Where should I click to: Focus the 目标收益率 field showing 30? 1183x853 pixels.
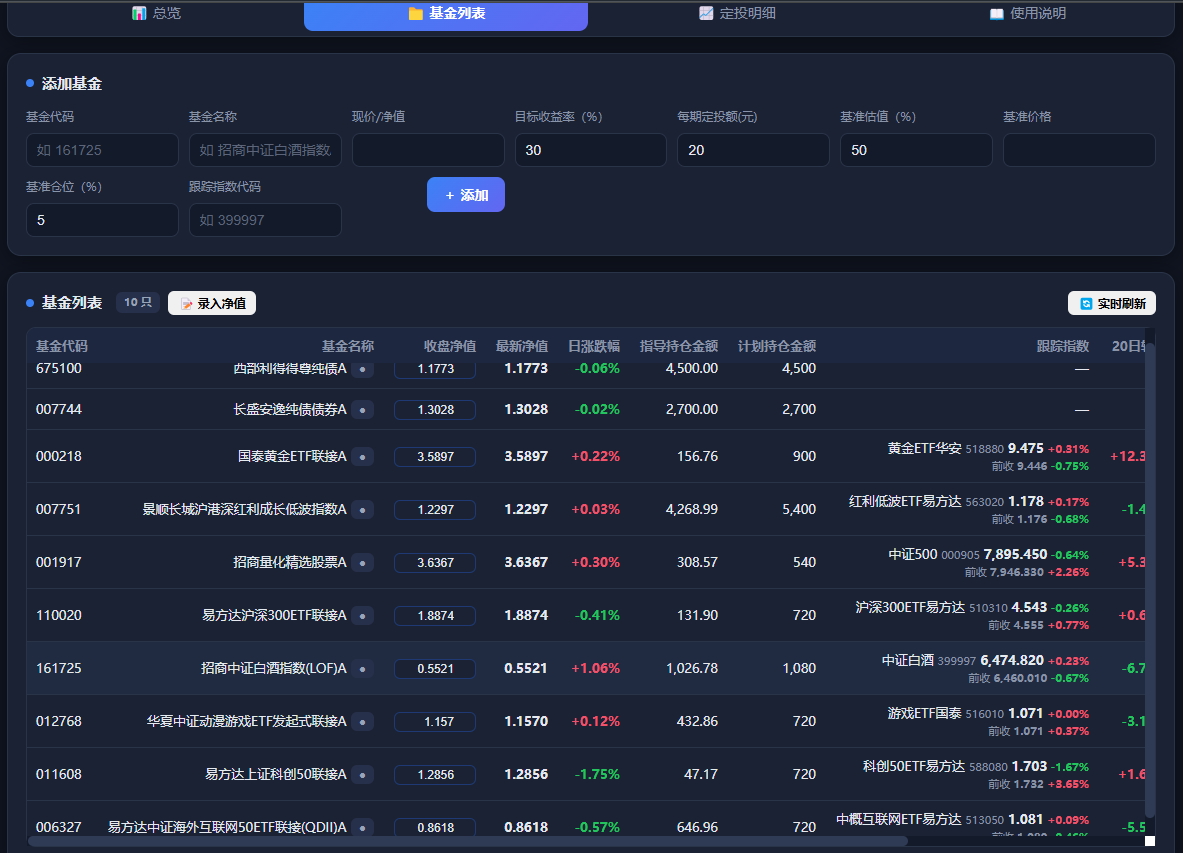(591, 150)
